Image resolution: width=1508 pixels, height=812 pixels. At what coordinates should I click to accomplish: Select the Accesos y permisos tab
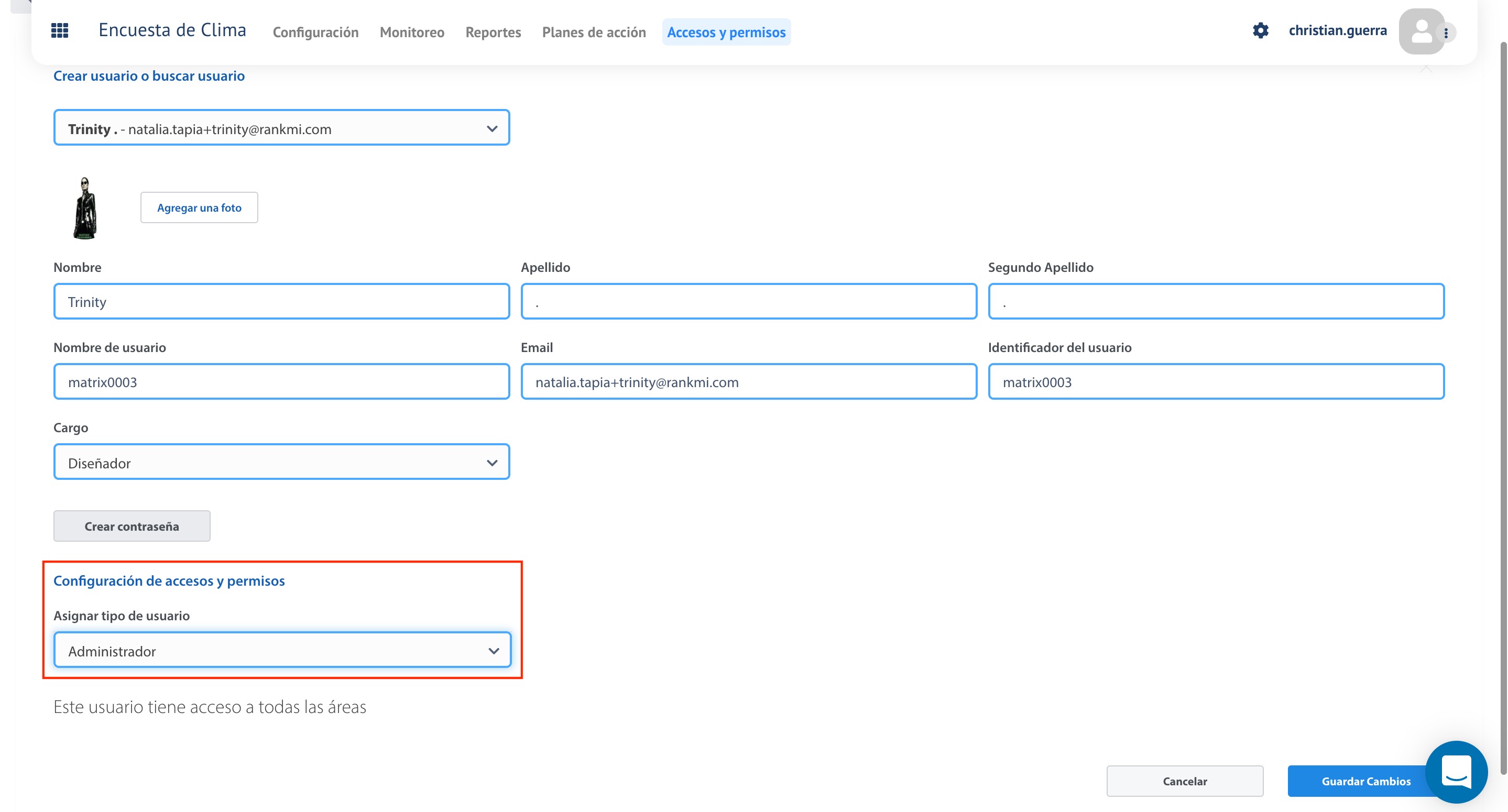pyautogui.click(x=726, y=32)
